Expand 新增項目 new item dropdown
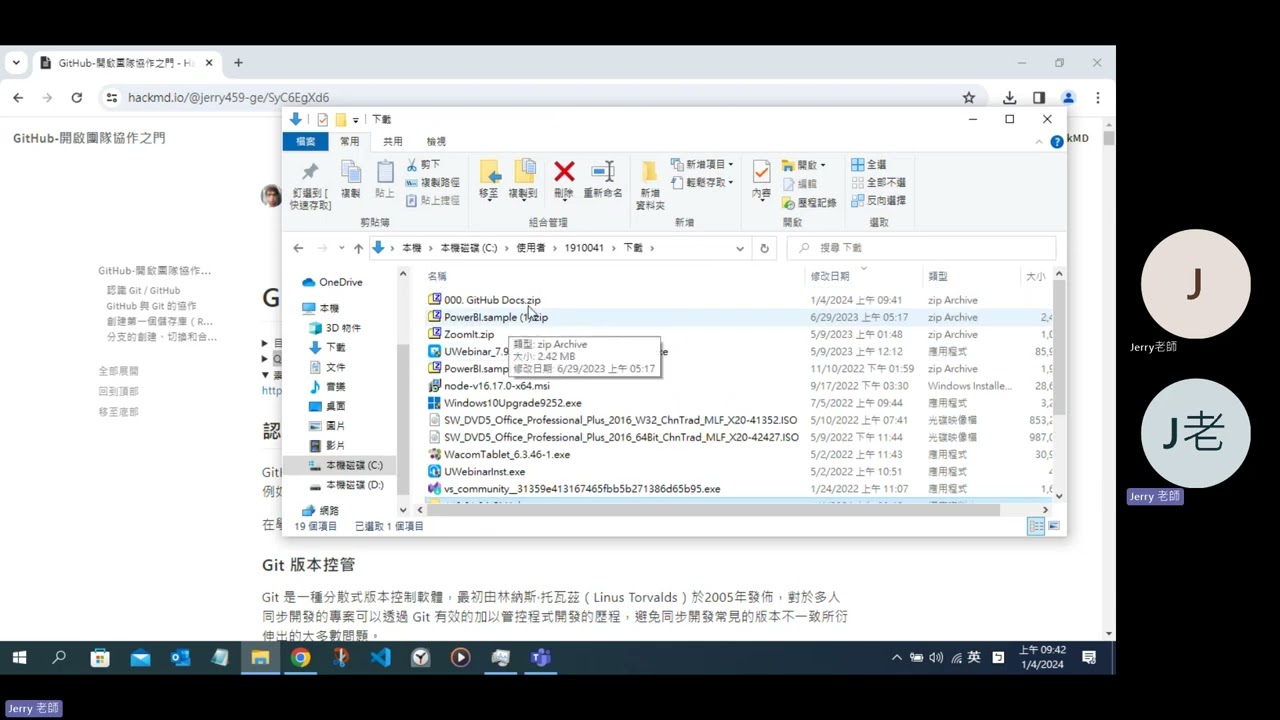Viewport: 1280px width, 720px height. [x=702, y=164]
